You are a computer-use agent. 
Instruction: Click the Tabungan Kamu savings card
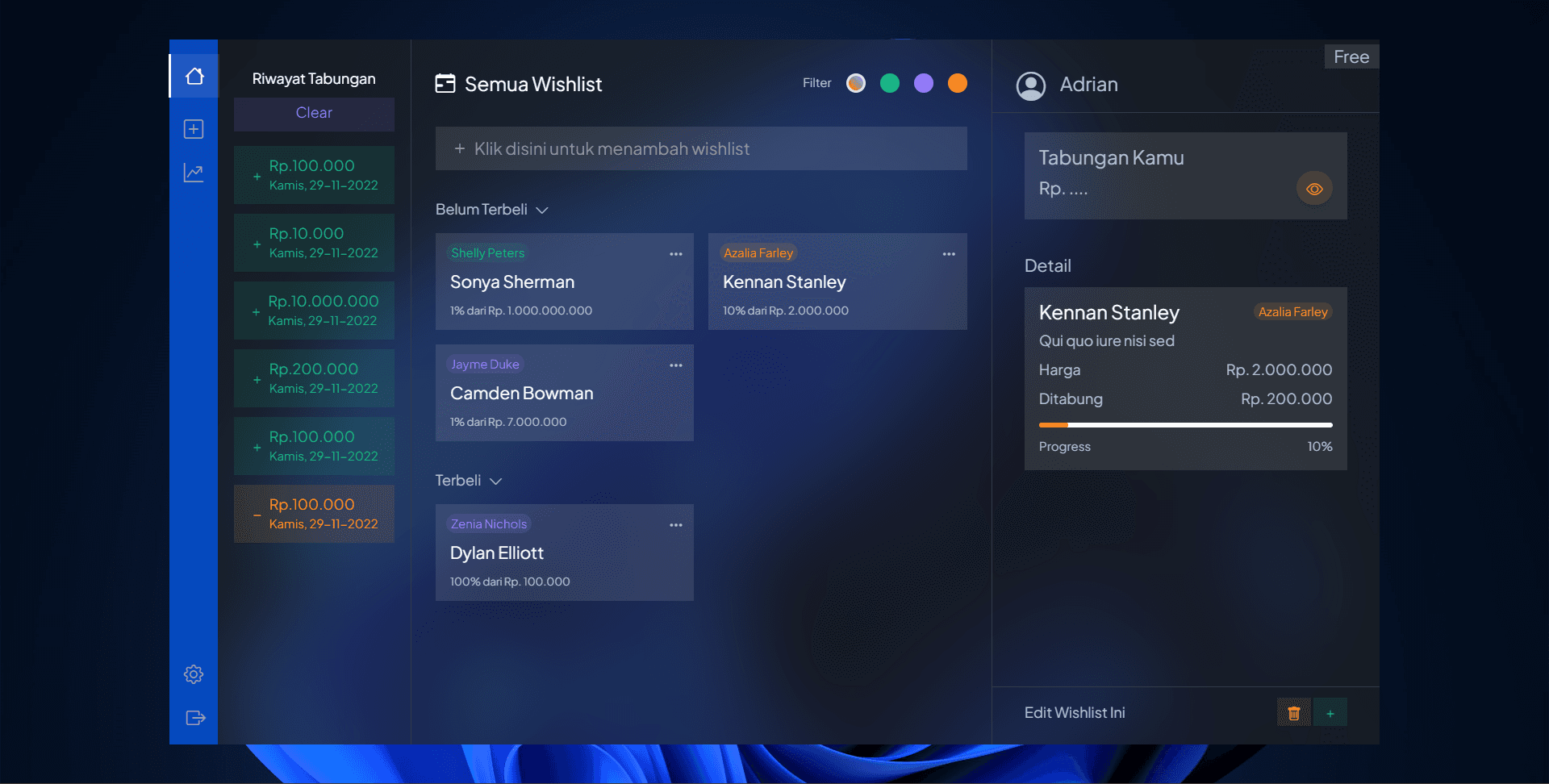[x=1186, y=176]
